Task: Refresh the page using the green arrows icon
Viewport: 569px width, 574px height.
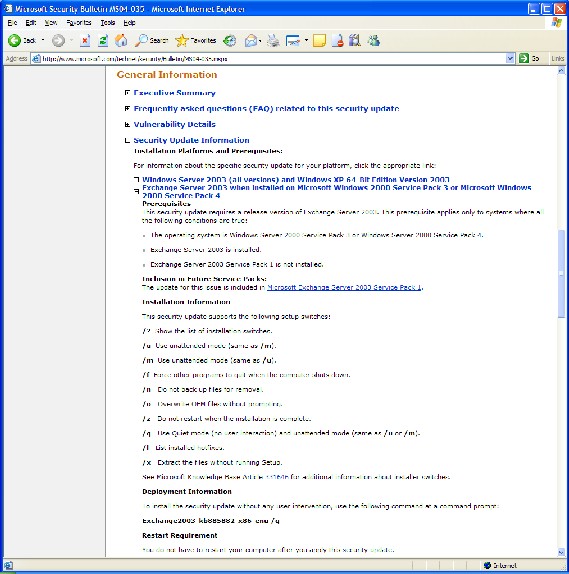Action: pyautogui.click(x=103, y=41)
